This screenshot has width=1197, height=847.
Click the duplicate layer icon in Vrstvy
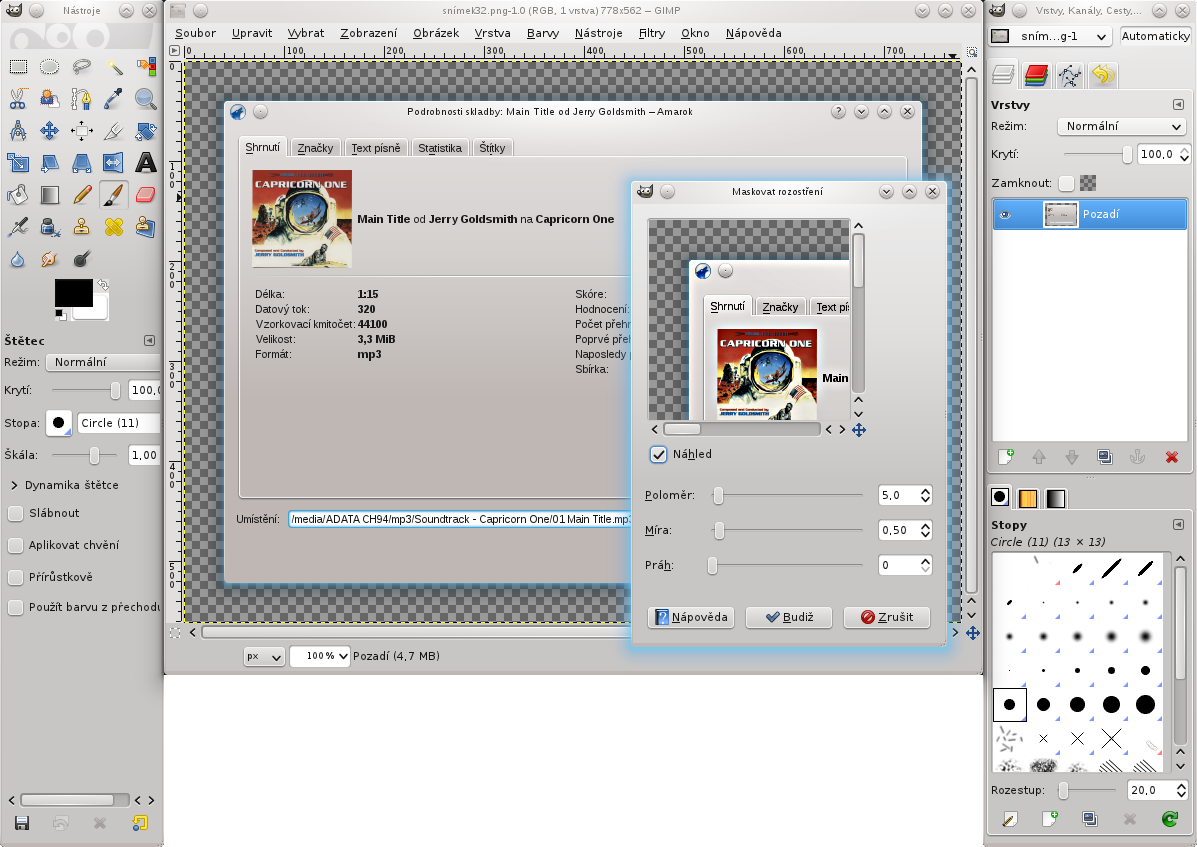point(1105,457)
